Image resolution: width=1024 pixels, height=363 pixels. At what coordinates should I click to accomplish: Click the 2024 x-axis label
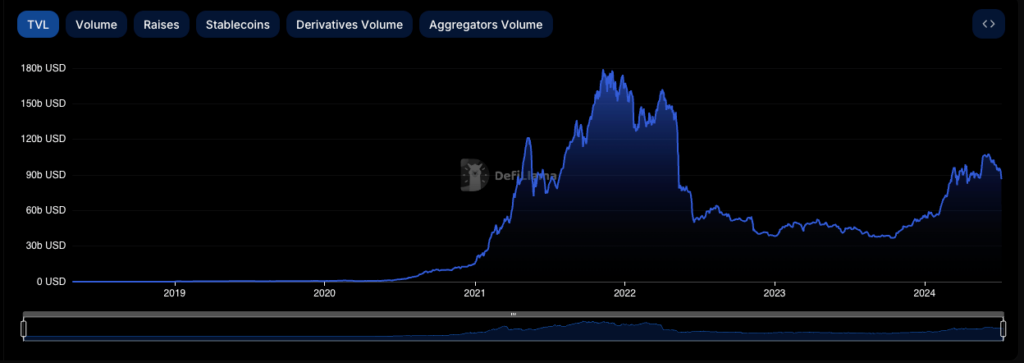(x=925, y=293)
